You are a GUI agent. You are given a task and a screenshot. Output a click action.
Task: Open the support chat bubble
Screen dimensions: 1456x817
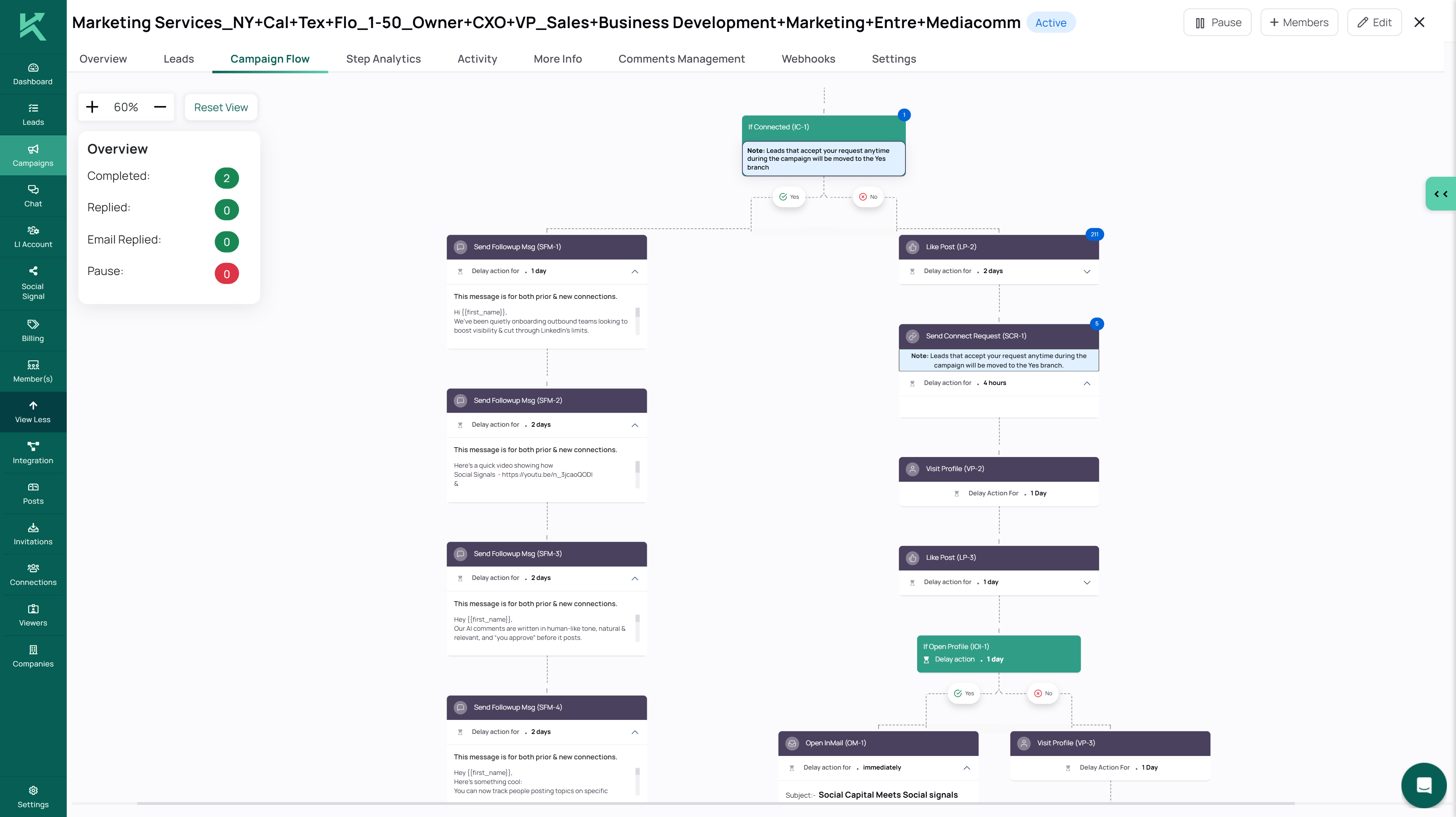[x=1423, y=785]
